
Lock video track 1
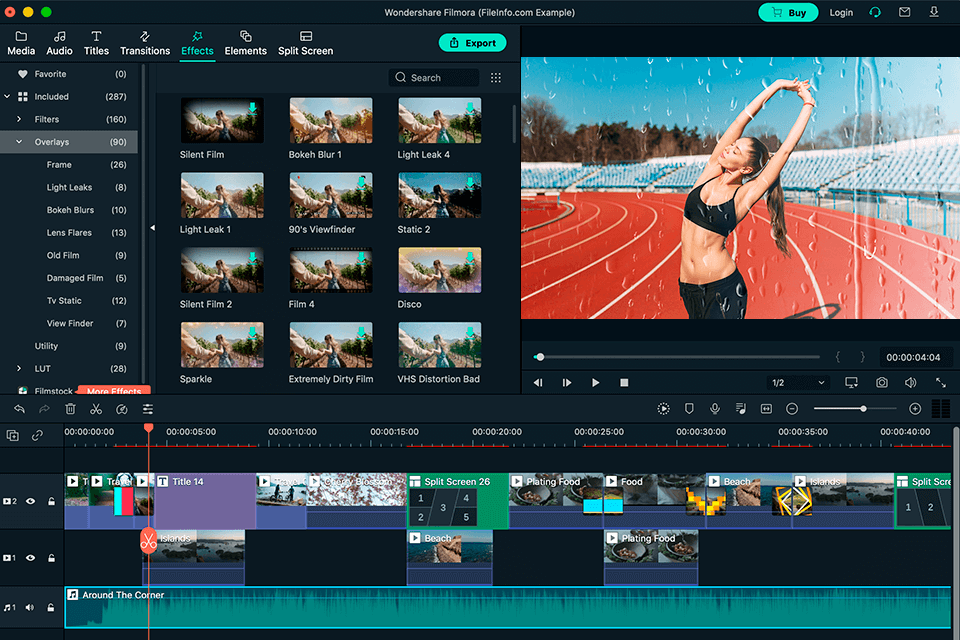51,558
